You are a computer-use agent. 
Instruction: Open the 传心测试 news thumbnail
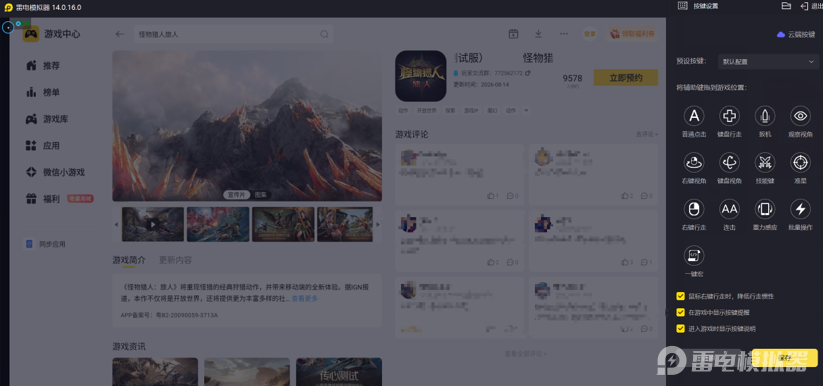tap(339, 372)
